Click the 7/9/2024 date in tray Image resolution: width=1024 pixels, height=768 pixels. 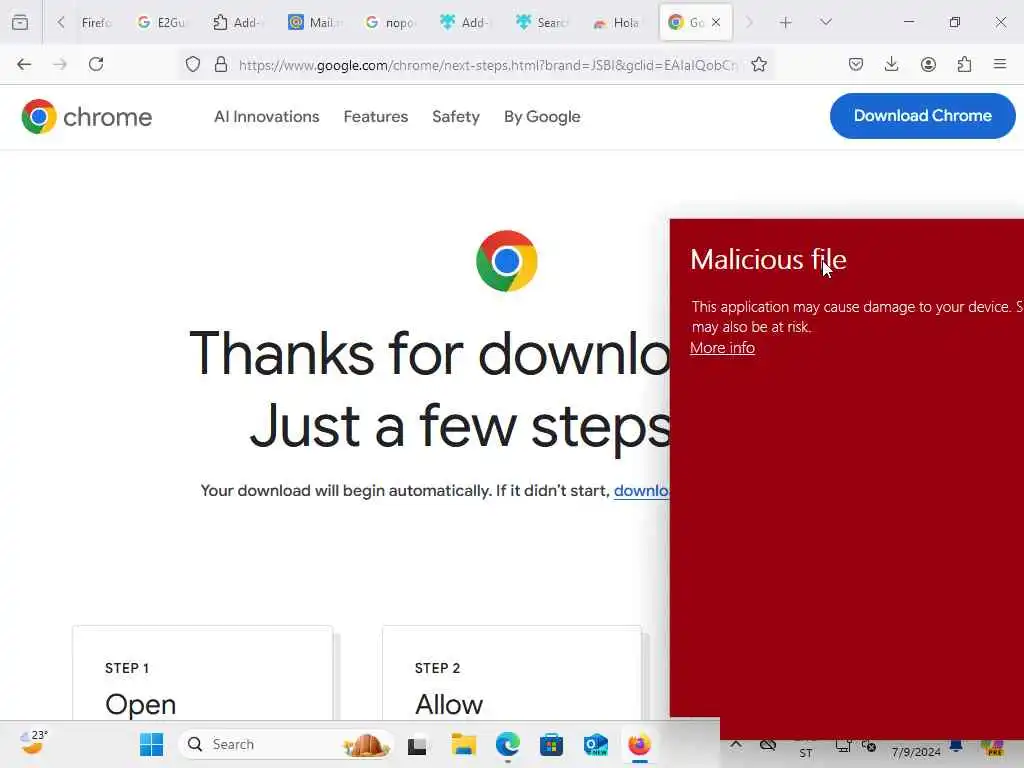(916, 752)
